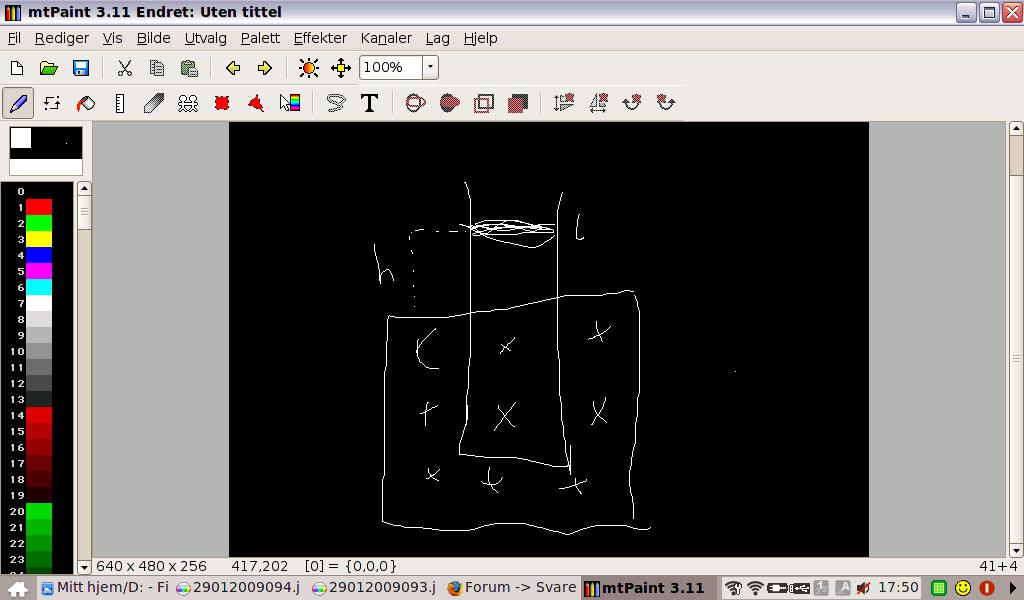Switch to 29012009094.j taskbar window
The height and width of the screenshot is (600, 1024).
[x=238, y=588]
